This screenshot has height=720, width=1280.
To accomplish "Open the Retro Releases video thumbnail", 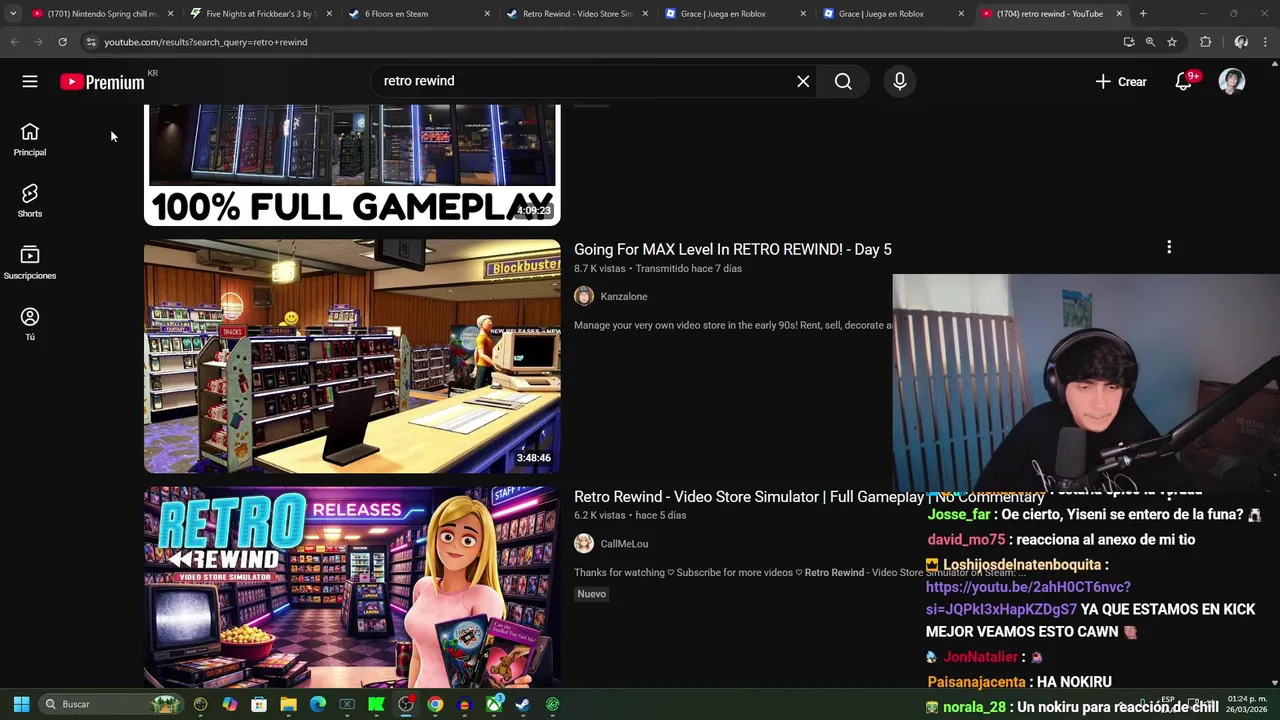I will [352, 587].
